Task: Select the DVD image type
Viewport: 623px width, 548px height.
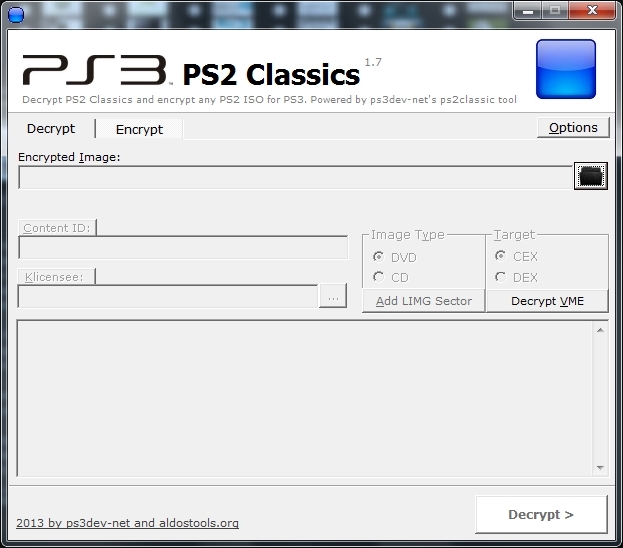Action: (378, 257)
